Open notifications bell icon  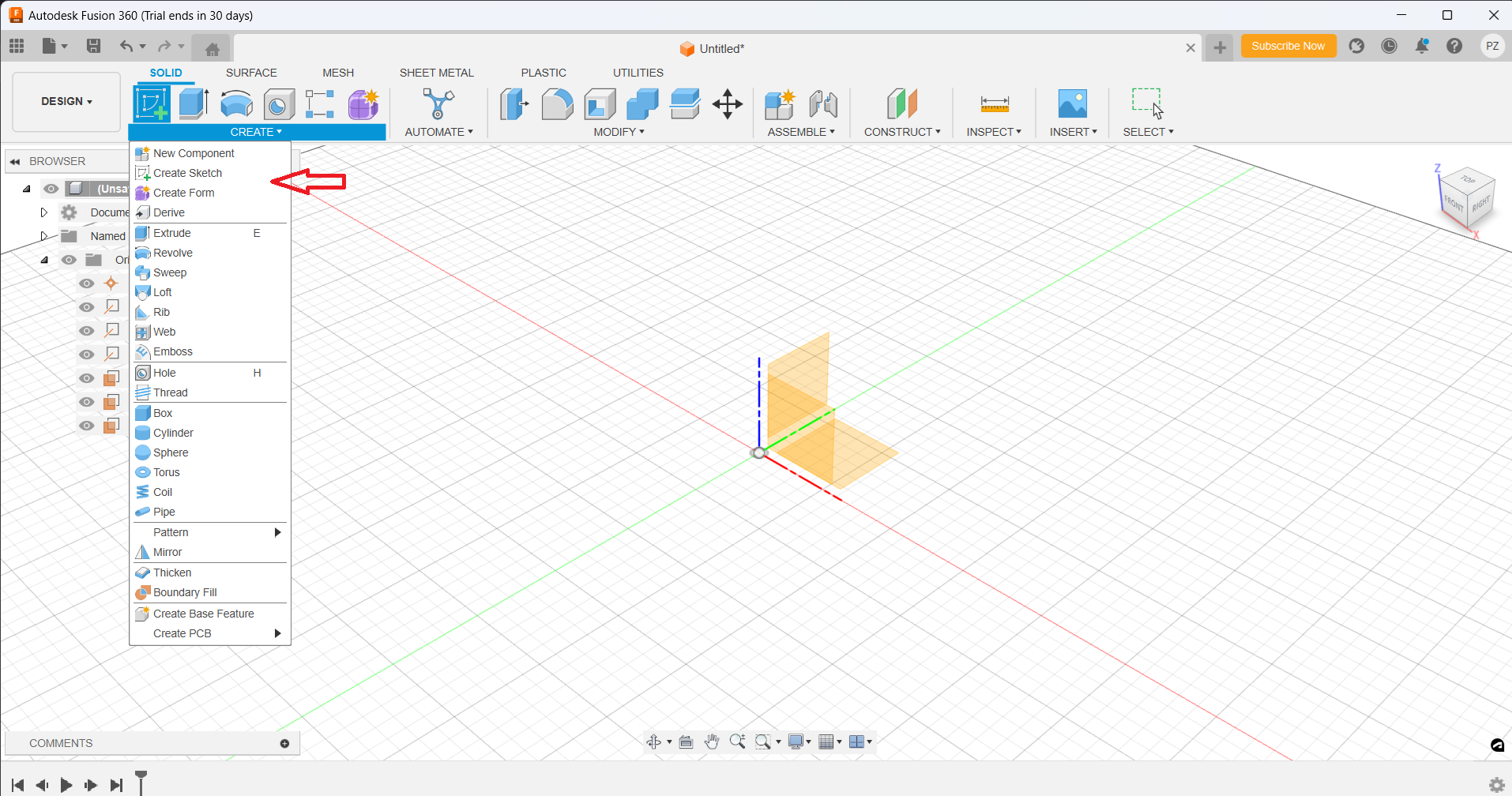click(x=1421, y=47)
